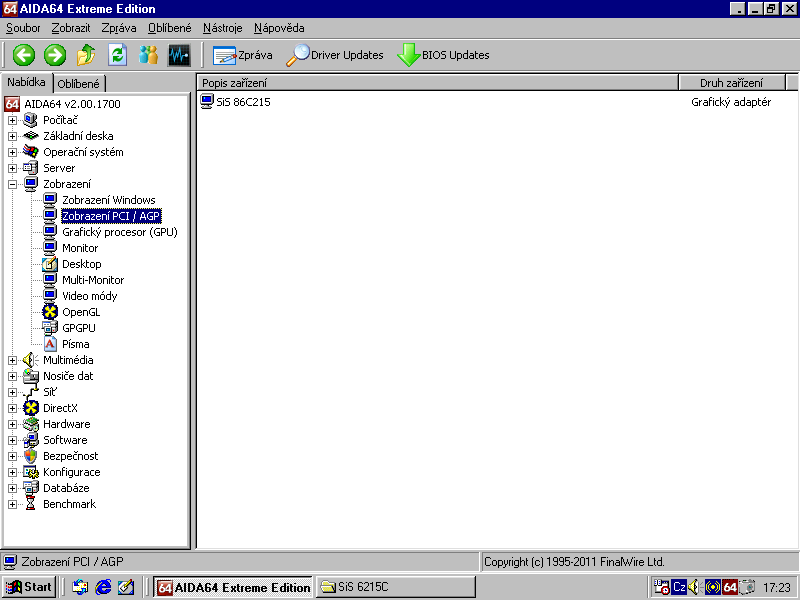Open the users icon in toolbar
The width and height of the screenshot is (800, 600).
[x=148, y=55]
